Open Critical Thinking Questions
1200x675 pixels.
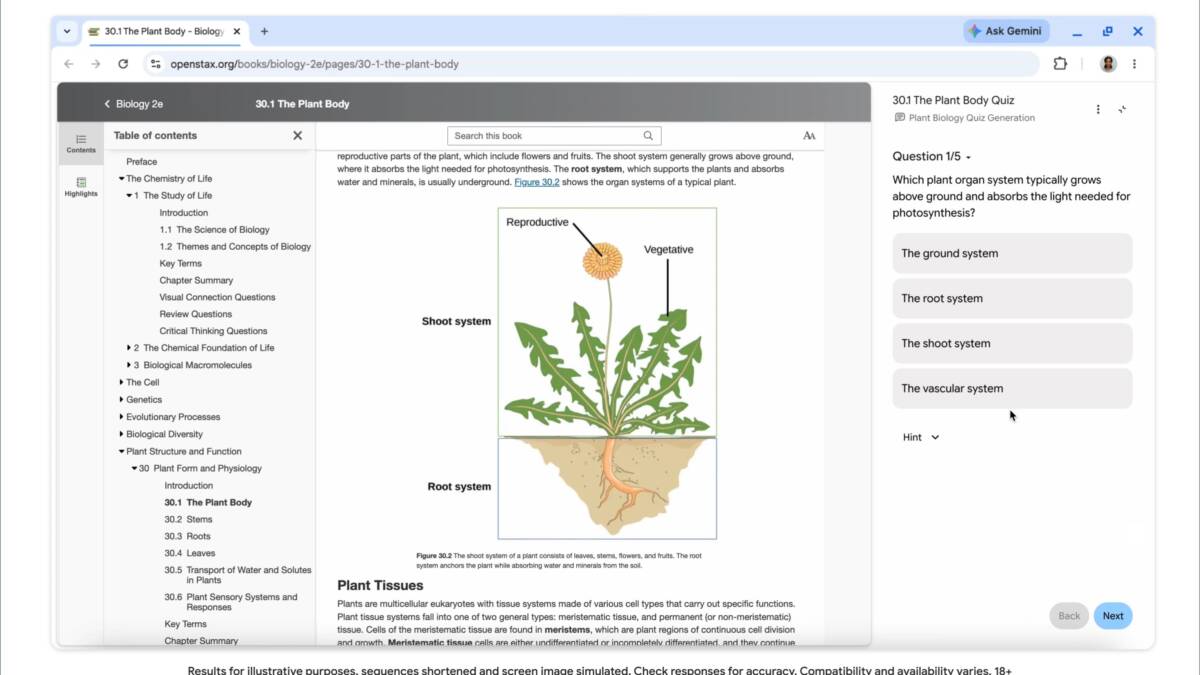[x=213, y=331]
